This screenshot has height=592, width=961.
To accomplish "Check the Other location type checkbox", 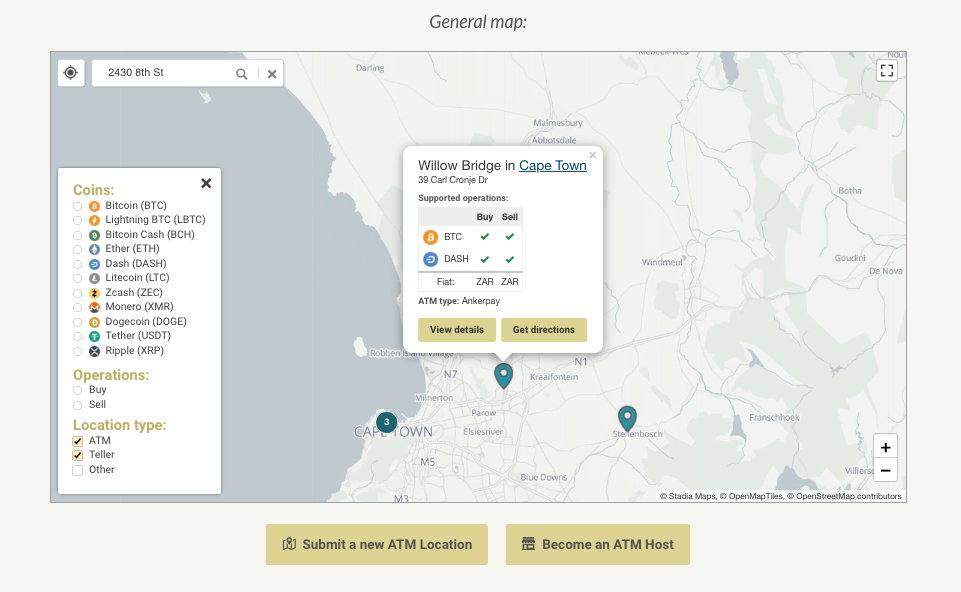I will (x=77, y=471).
